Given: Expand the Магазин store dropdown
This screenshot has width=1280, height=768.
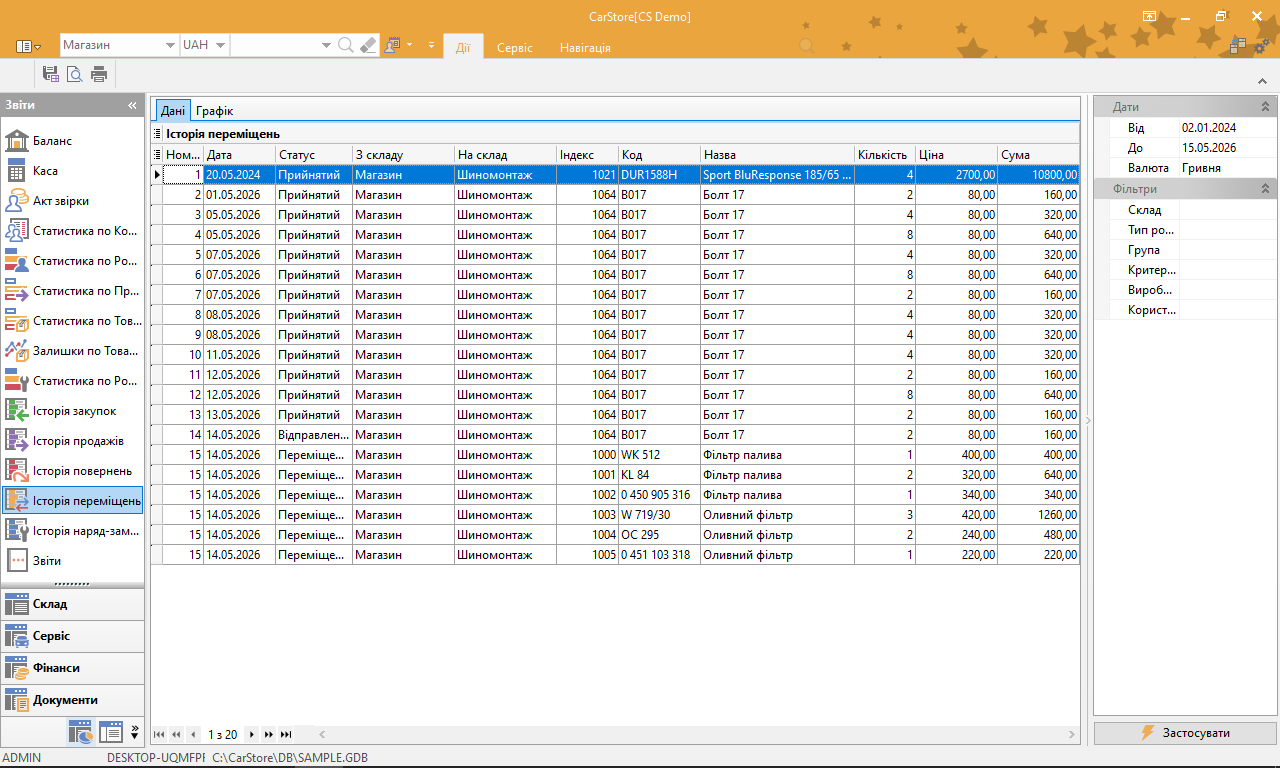Looking at the screenshot, I should coord(169,46).
